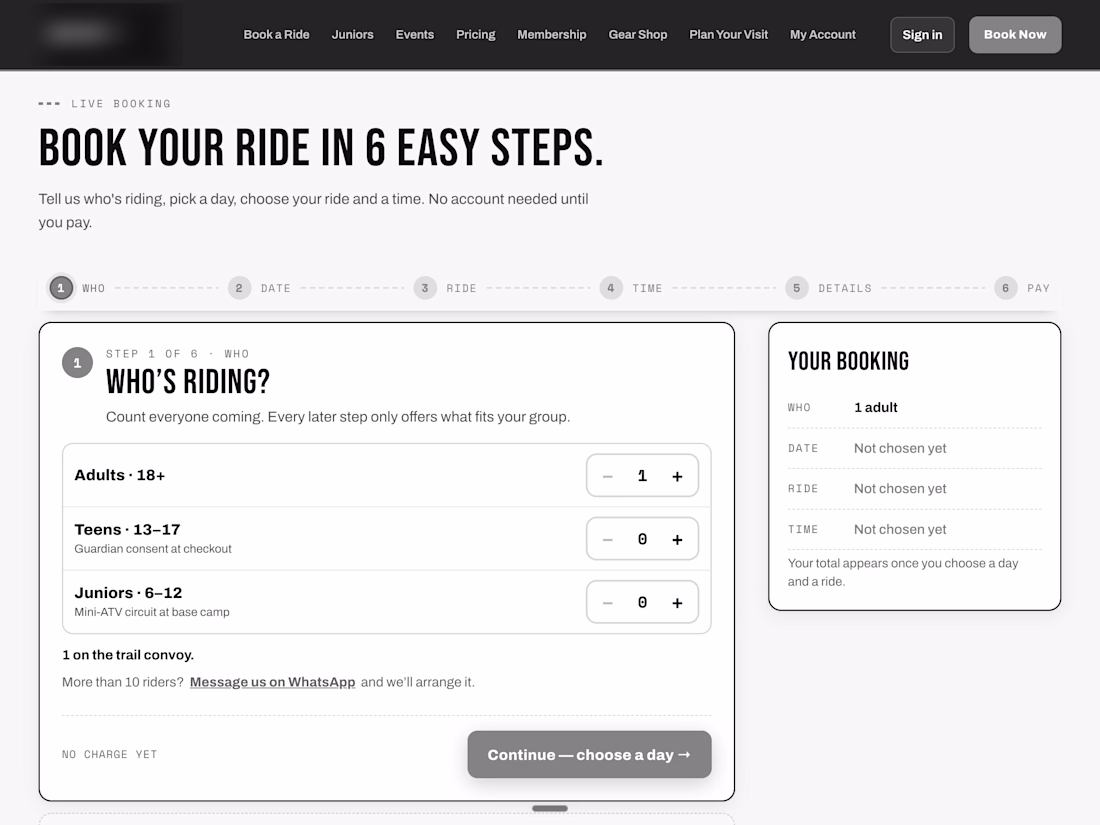Select step 6 Pay marker
The width and height of the screenshot is (1100, 825).
point(1006,288)
